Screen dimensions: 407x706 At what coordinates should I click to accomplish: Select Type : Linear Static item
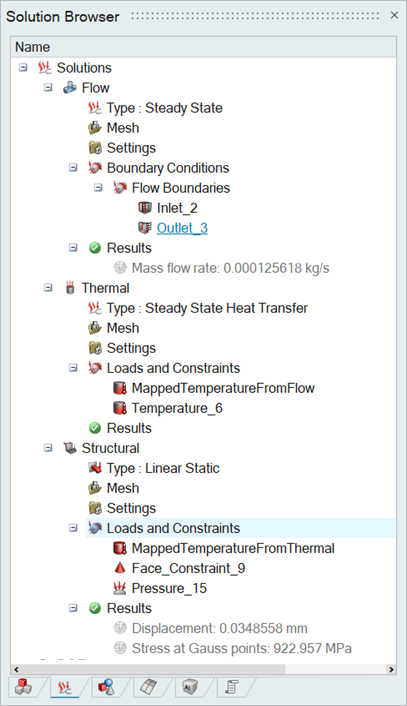[163, 468]
